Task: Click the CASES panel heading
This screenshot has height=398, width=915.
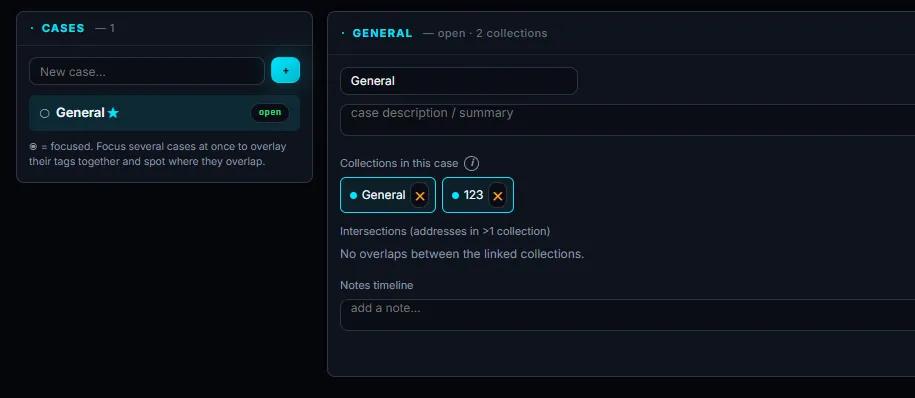Action: coord(63,28)
